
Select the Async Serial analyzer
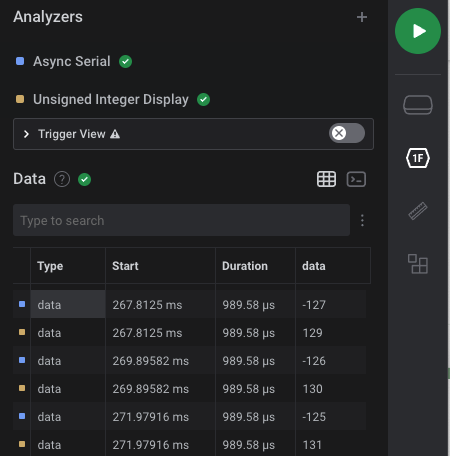pyautogui.click(x=72, y=61)
